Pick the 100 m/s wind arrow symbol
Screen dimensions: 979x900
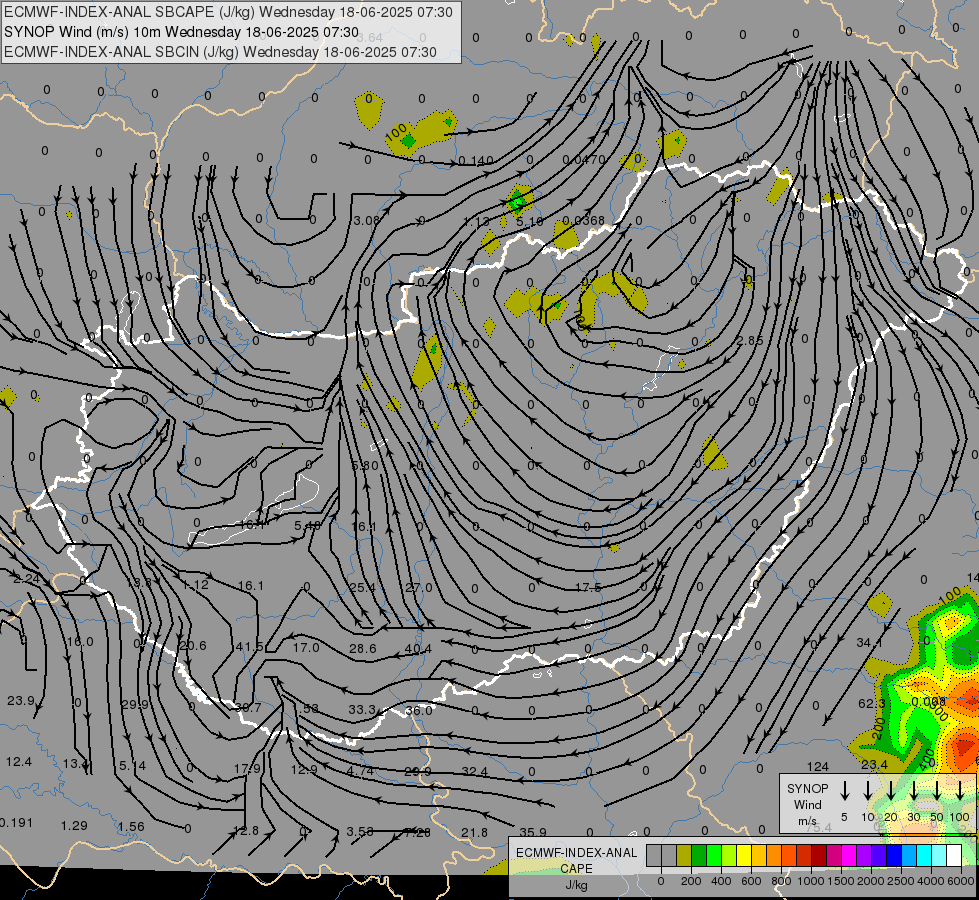click(x=960, y=790)
